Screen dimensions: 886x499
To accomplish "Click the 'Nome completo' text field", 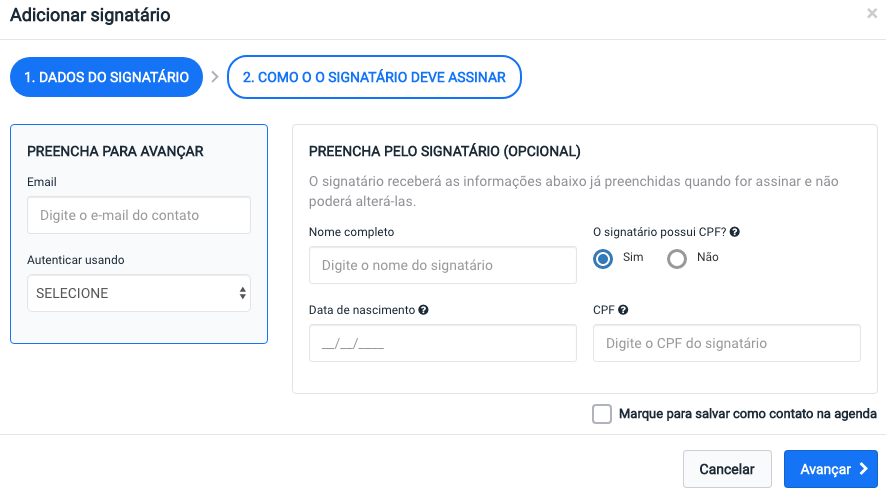I will click(442, 265).
